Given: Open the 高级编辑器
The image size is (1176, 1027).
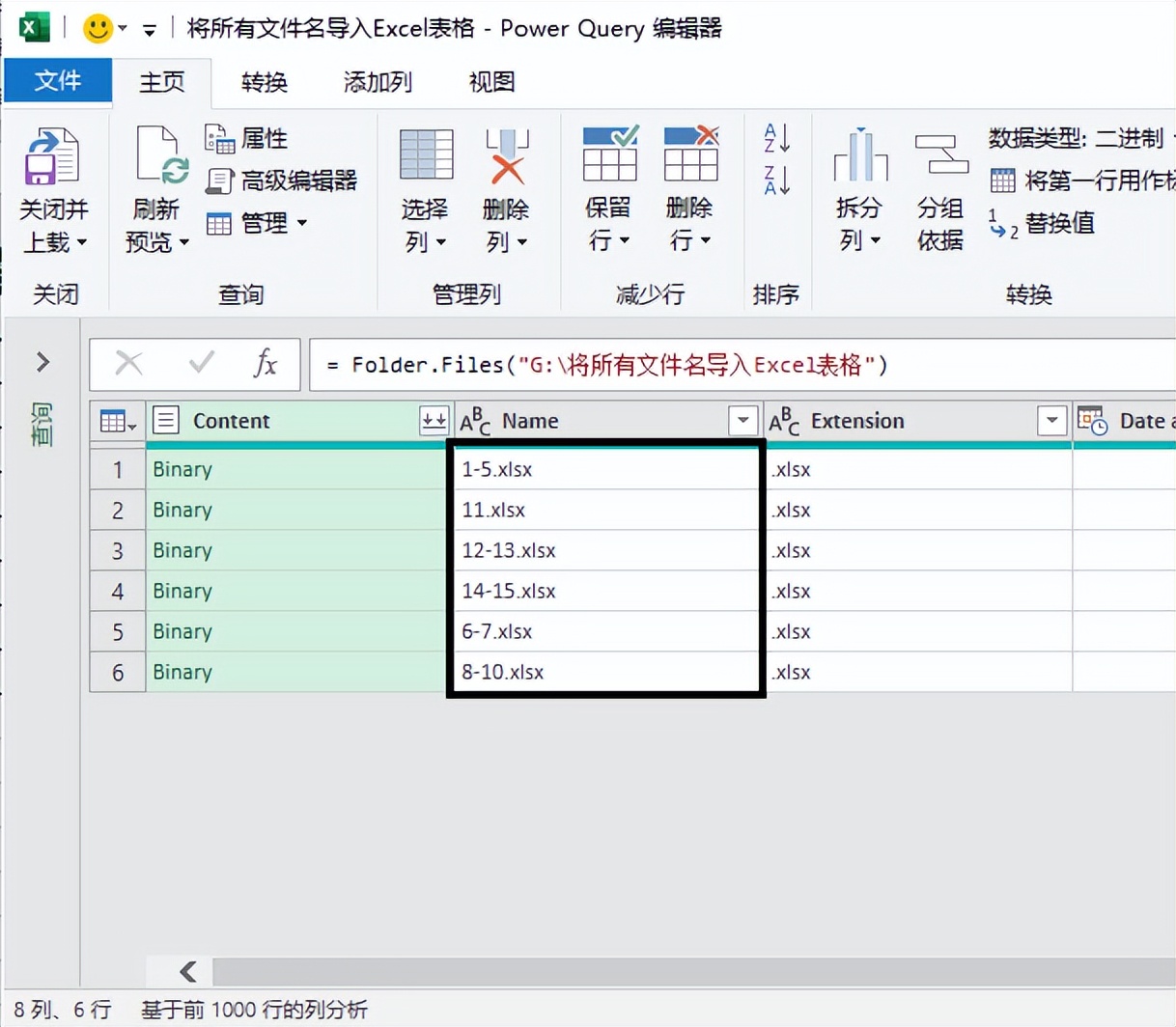Looking at the screenshot, I should 282,180.
